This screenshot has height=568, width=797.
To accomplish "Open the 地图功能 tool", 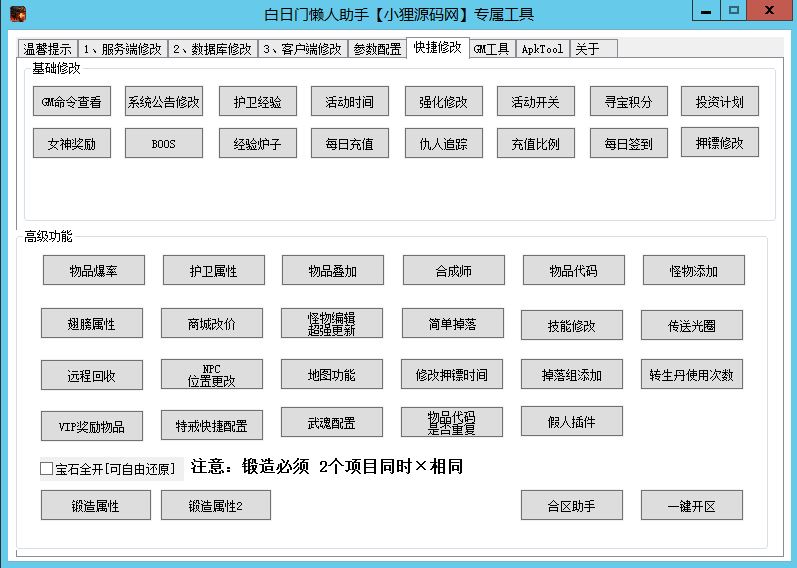I will click(331, 375).
